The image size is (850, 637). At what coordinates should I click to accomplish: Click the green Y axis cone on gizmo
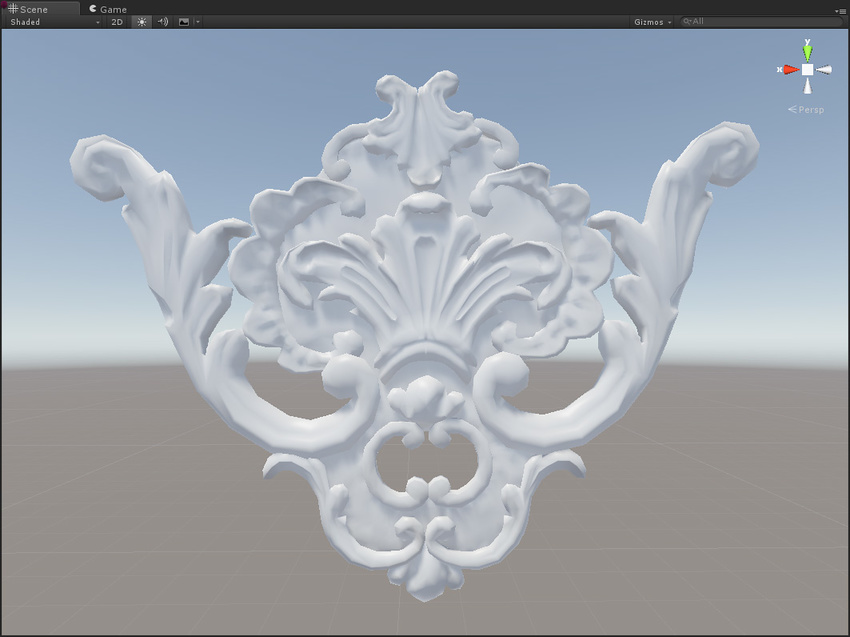[807, 48]
